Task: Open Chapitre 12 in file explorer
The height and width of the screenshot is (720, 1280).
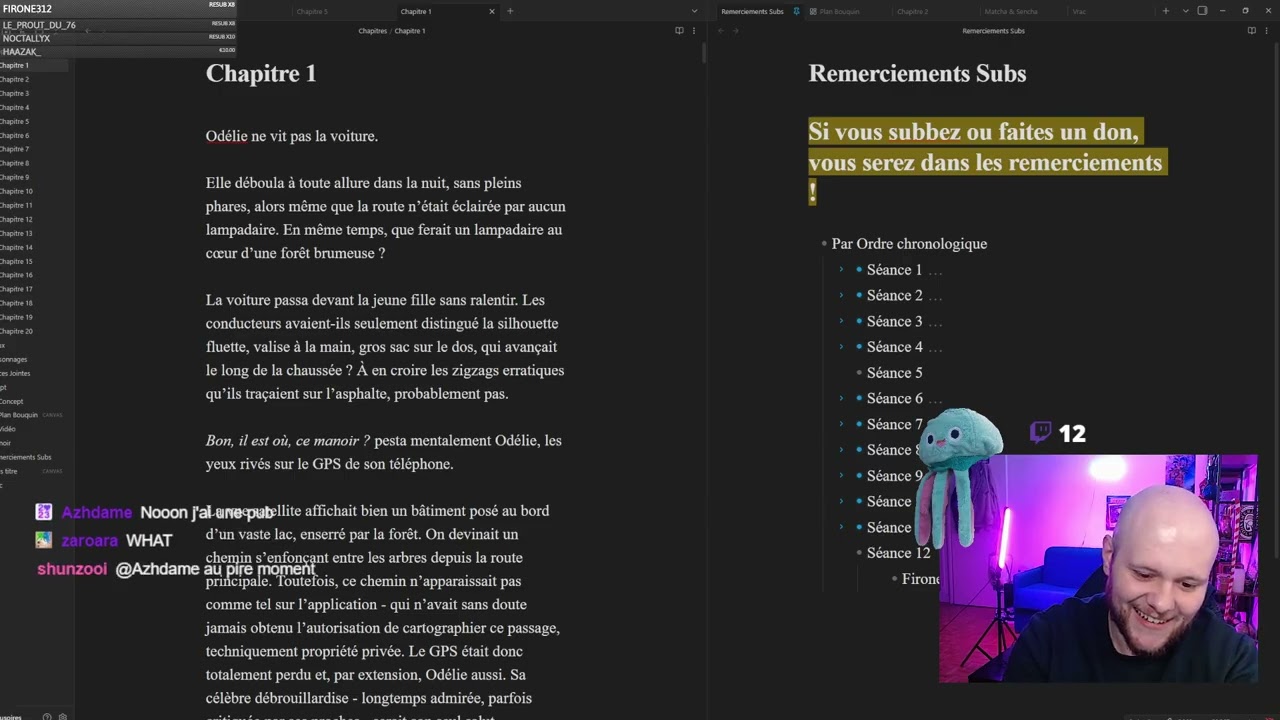Action: 16,219
